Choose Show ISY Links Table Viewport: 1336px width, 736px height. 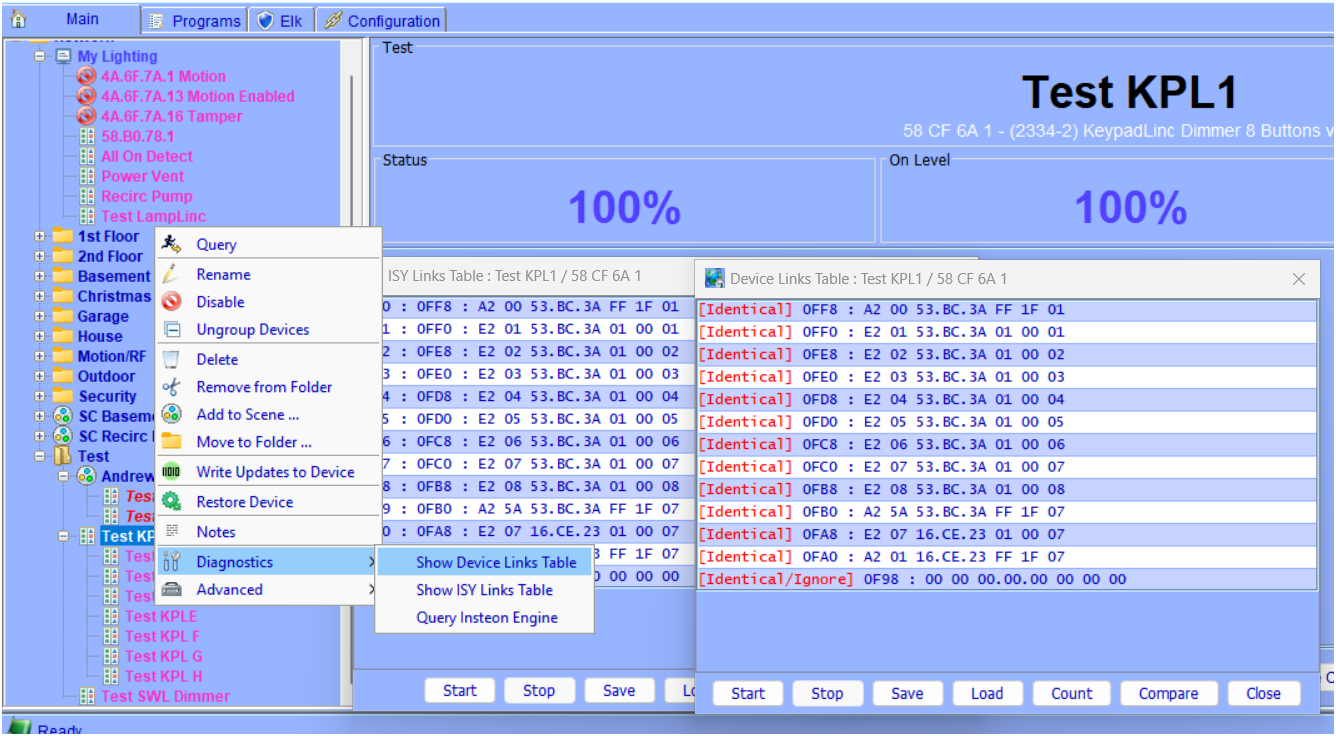click(484, 590)
